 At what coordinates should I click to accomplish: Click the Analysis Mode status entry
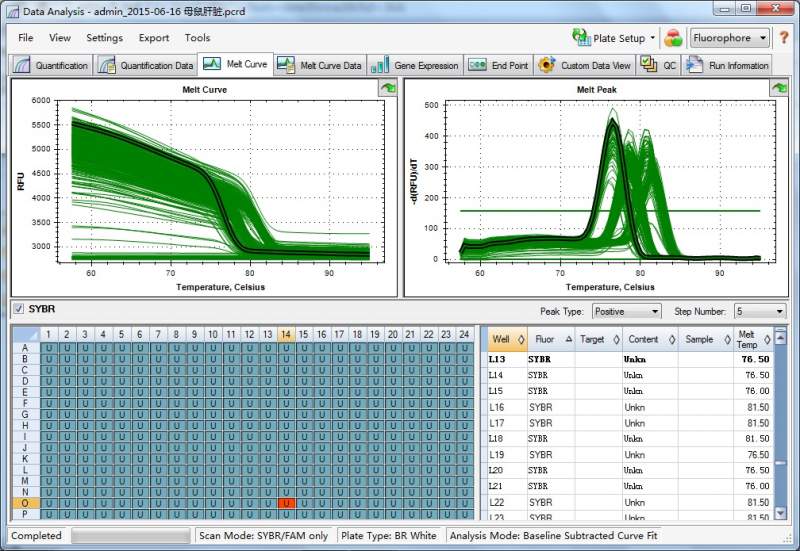[554, 536]
